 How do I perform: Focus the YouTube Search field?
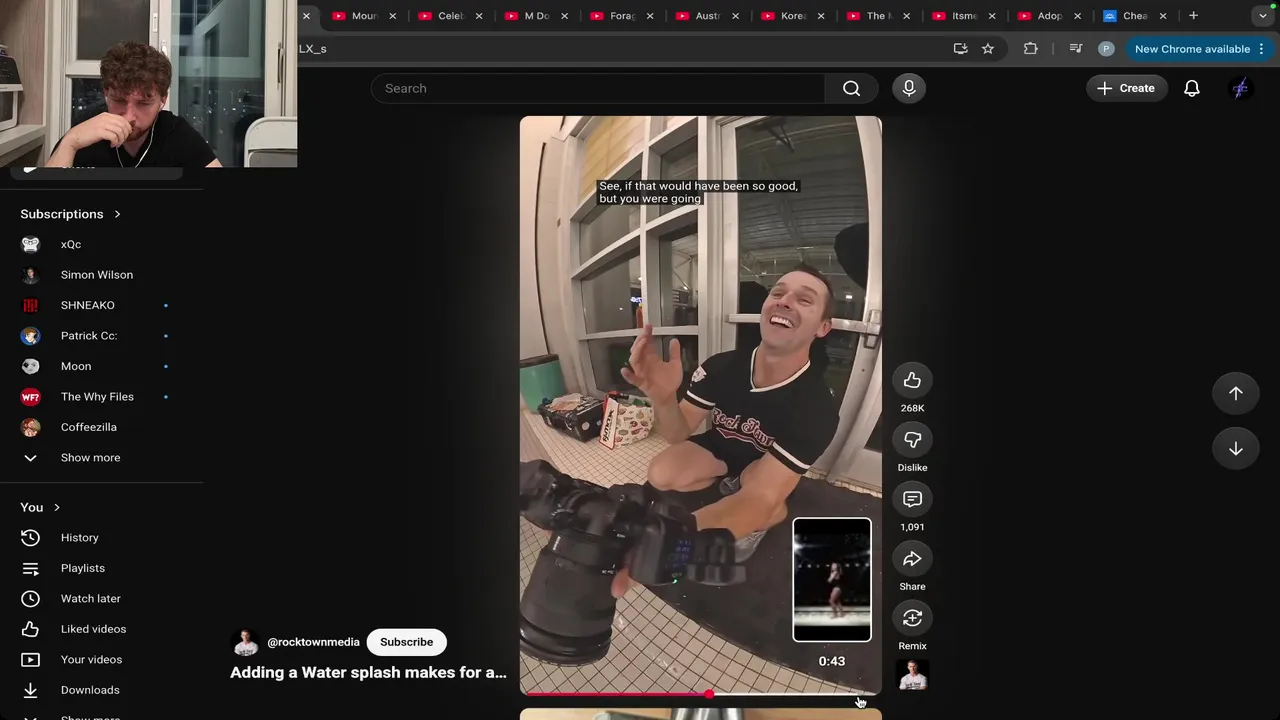coord(598,88)
